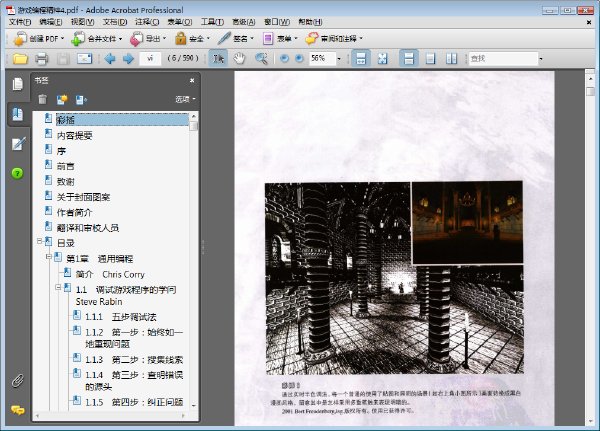
Task: Open the Bookmarks panel in the sidebar
Action: 18,114
